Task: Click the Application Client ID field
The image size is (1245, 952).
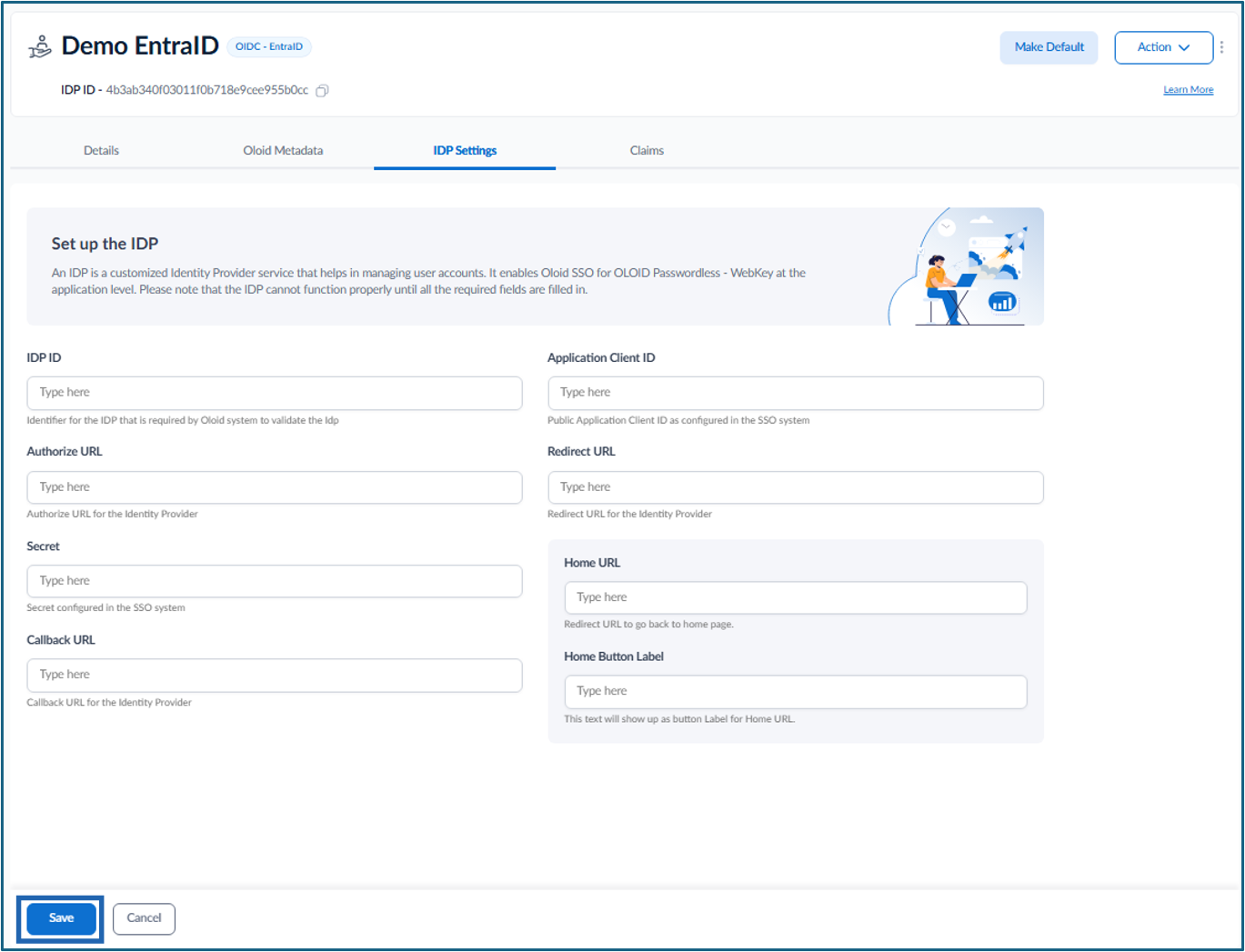Action: click(796, 393)
